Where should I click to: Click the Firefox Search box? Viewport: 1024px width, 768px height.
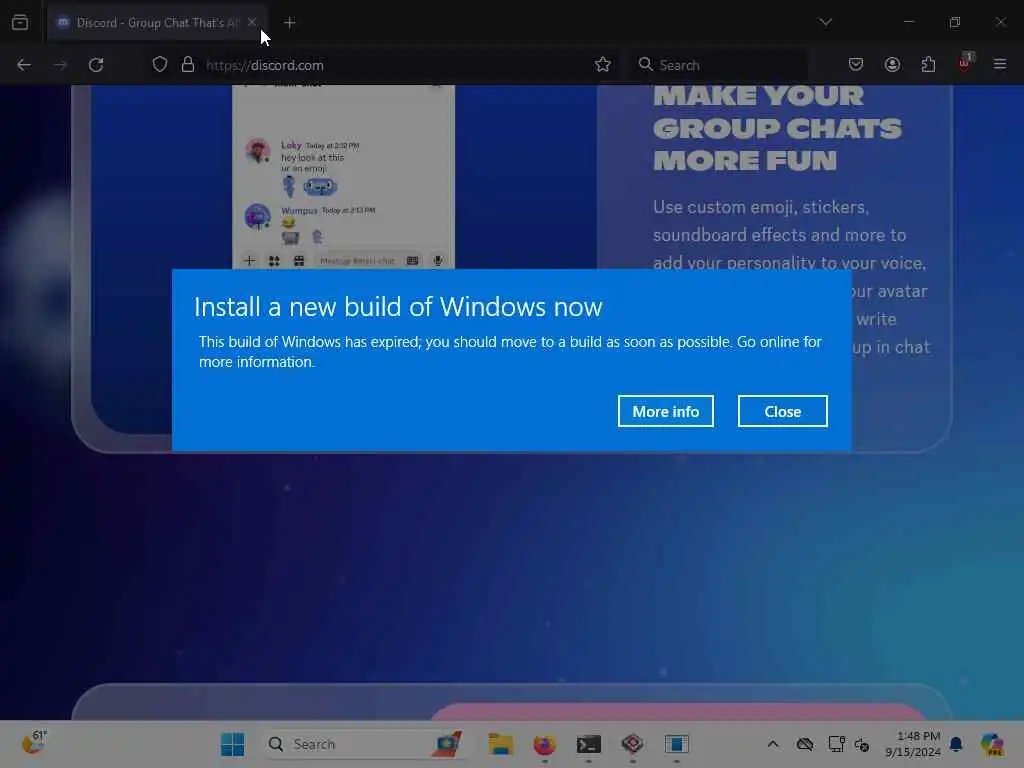(x=718, y=65)
